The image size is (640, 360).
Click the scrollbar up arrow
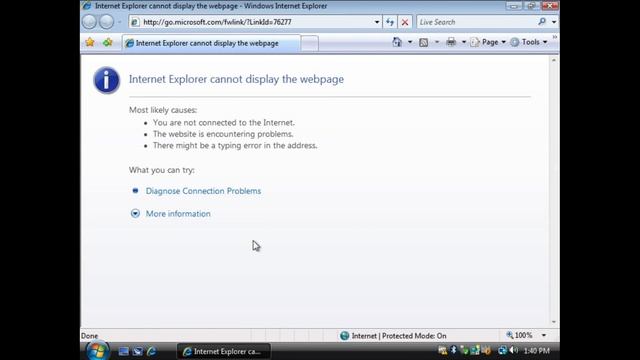554,60
